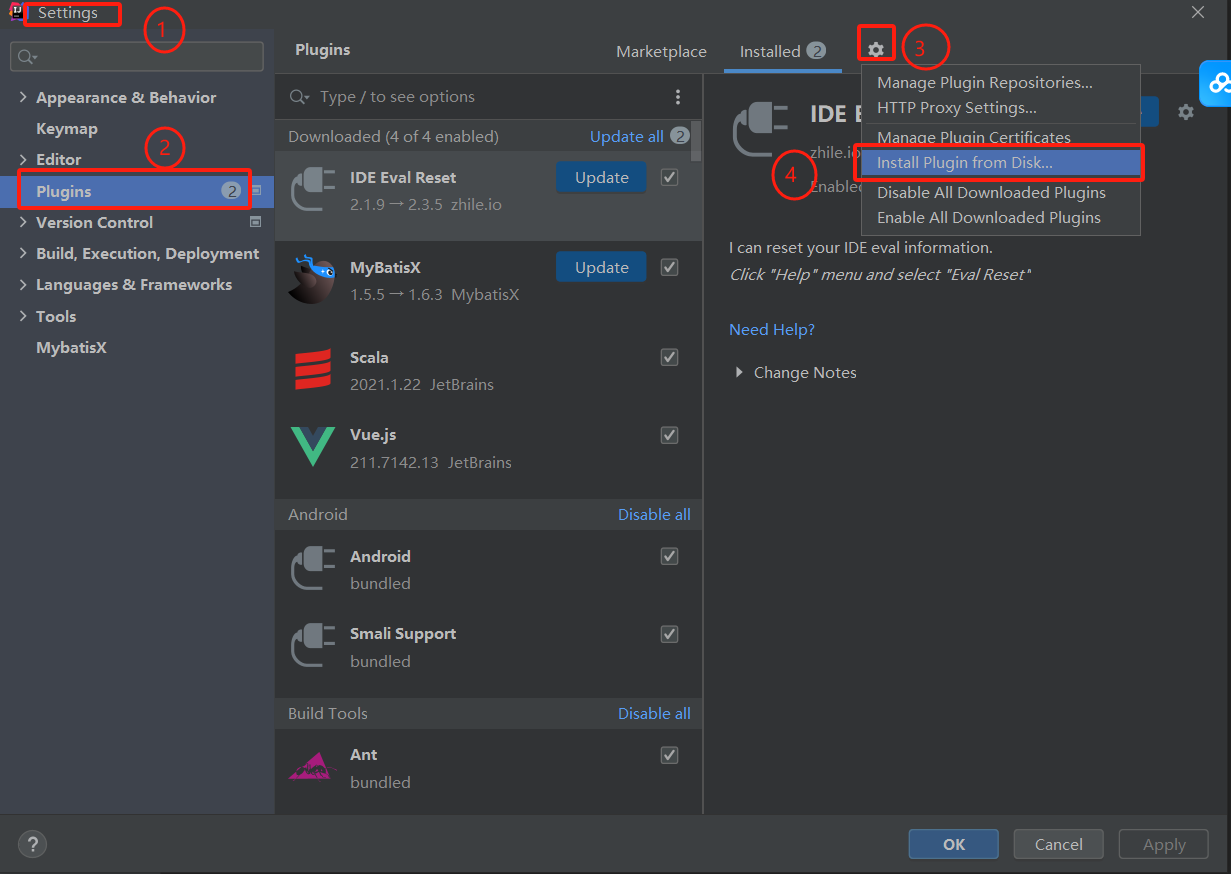Click the Smali Support plugin icon
Screen dimensions: 1231x874
[312, 646]
